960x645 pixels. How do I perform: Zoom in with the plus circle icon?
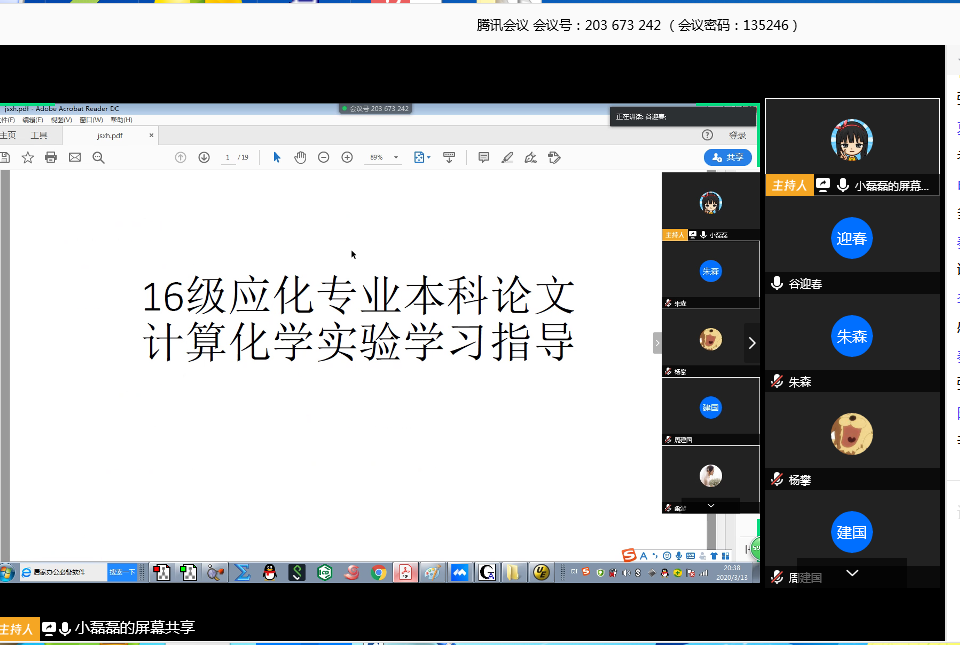[x=347, y=157]
